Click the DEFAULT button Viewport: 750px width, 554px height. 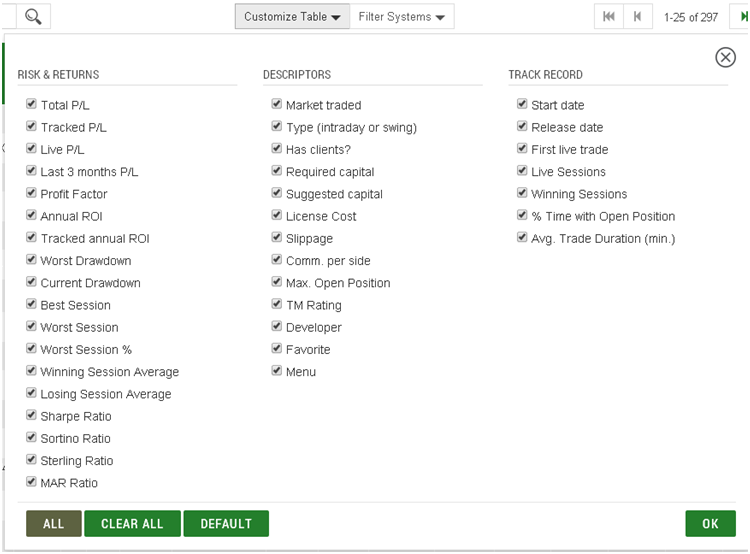pyautogui.click(x=226, y=523)
